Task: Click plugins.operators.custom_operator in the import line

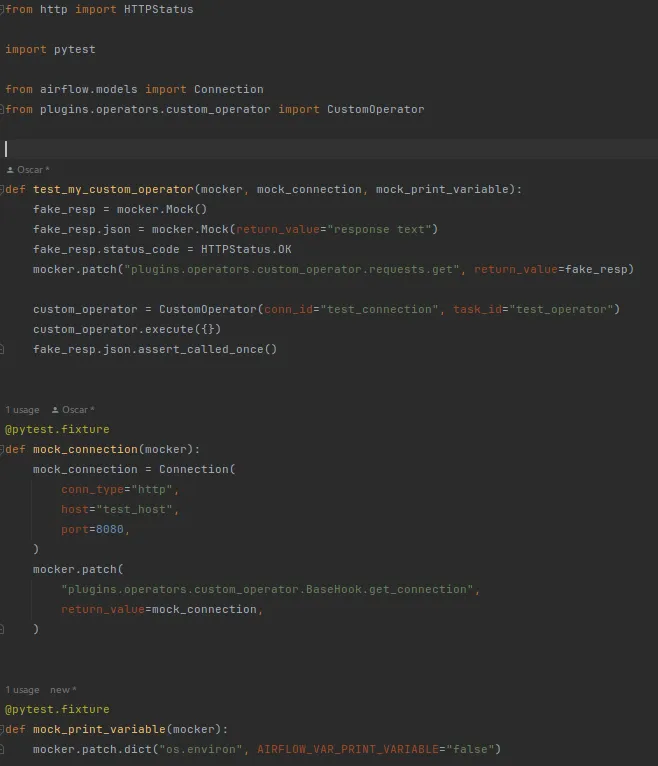Action: pos(155,109)
